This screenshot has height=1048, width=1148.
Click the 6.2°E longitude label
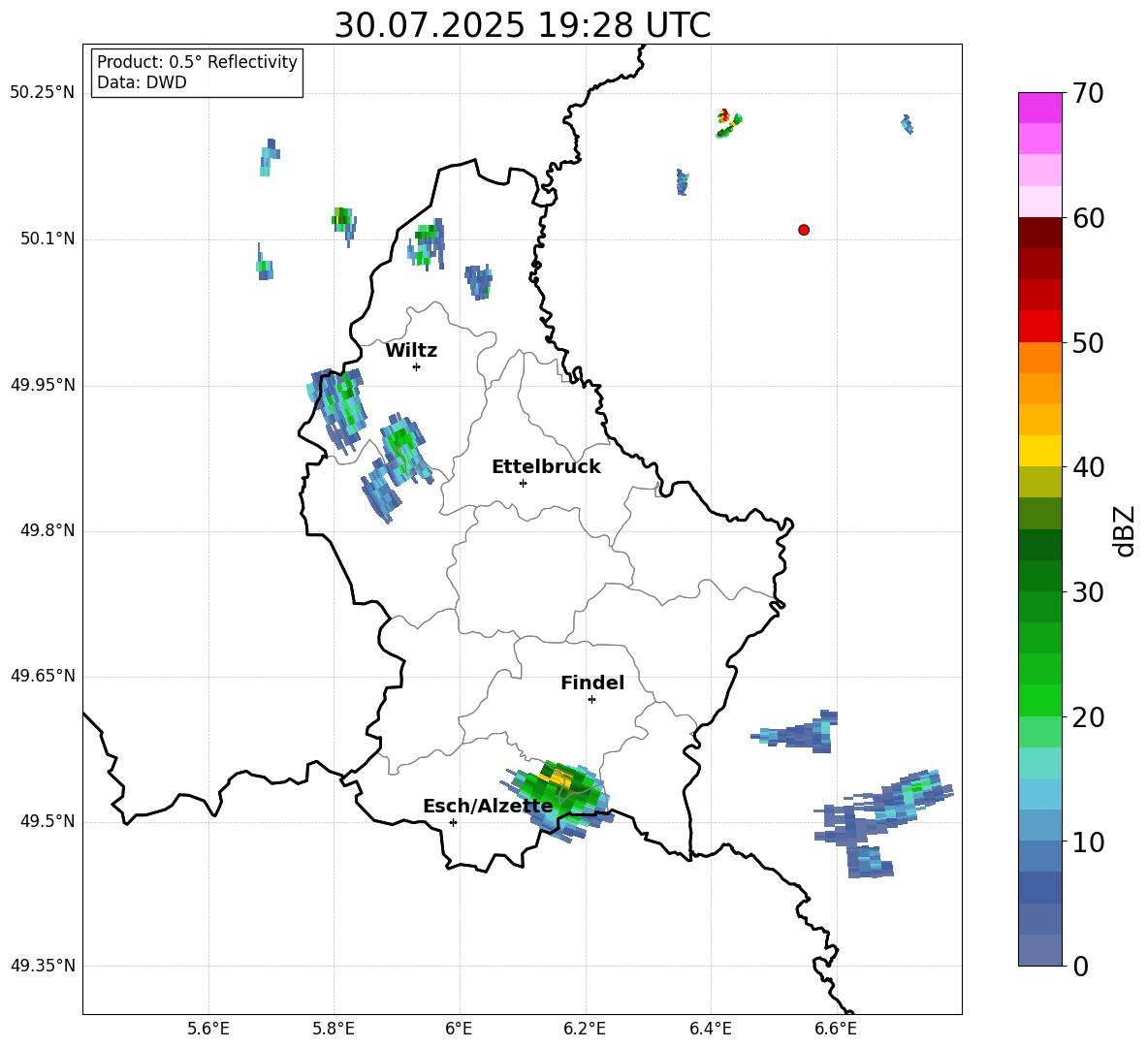click(585, 1029)
